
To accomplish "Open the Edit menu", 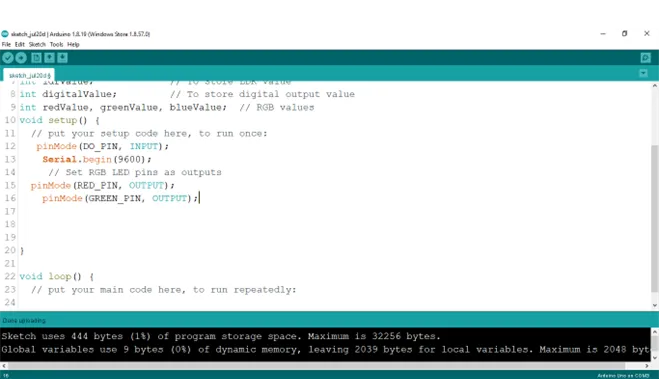I will point(20,44).
